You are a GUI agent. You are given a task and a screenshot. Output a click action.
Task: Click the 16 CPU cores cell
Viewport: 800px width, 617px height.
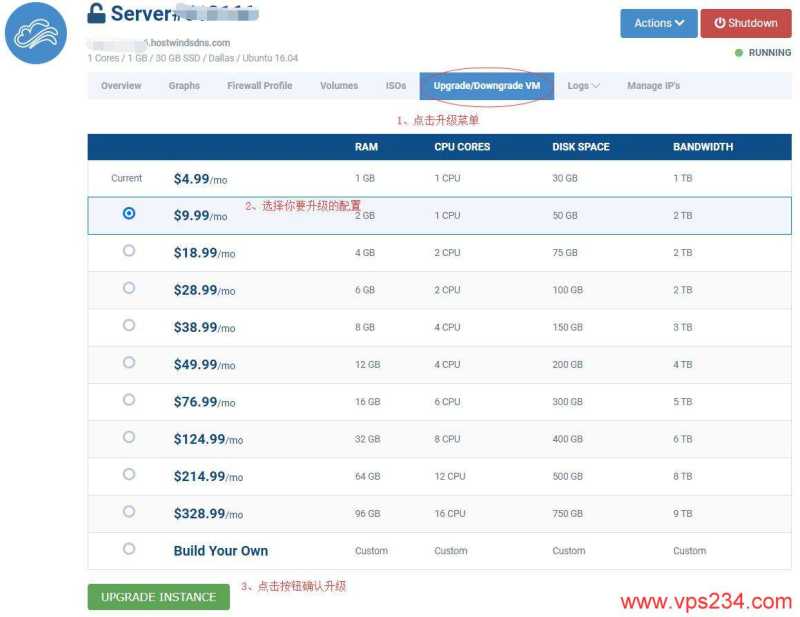[449, 513]
